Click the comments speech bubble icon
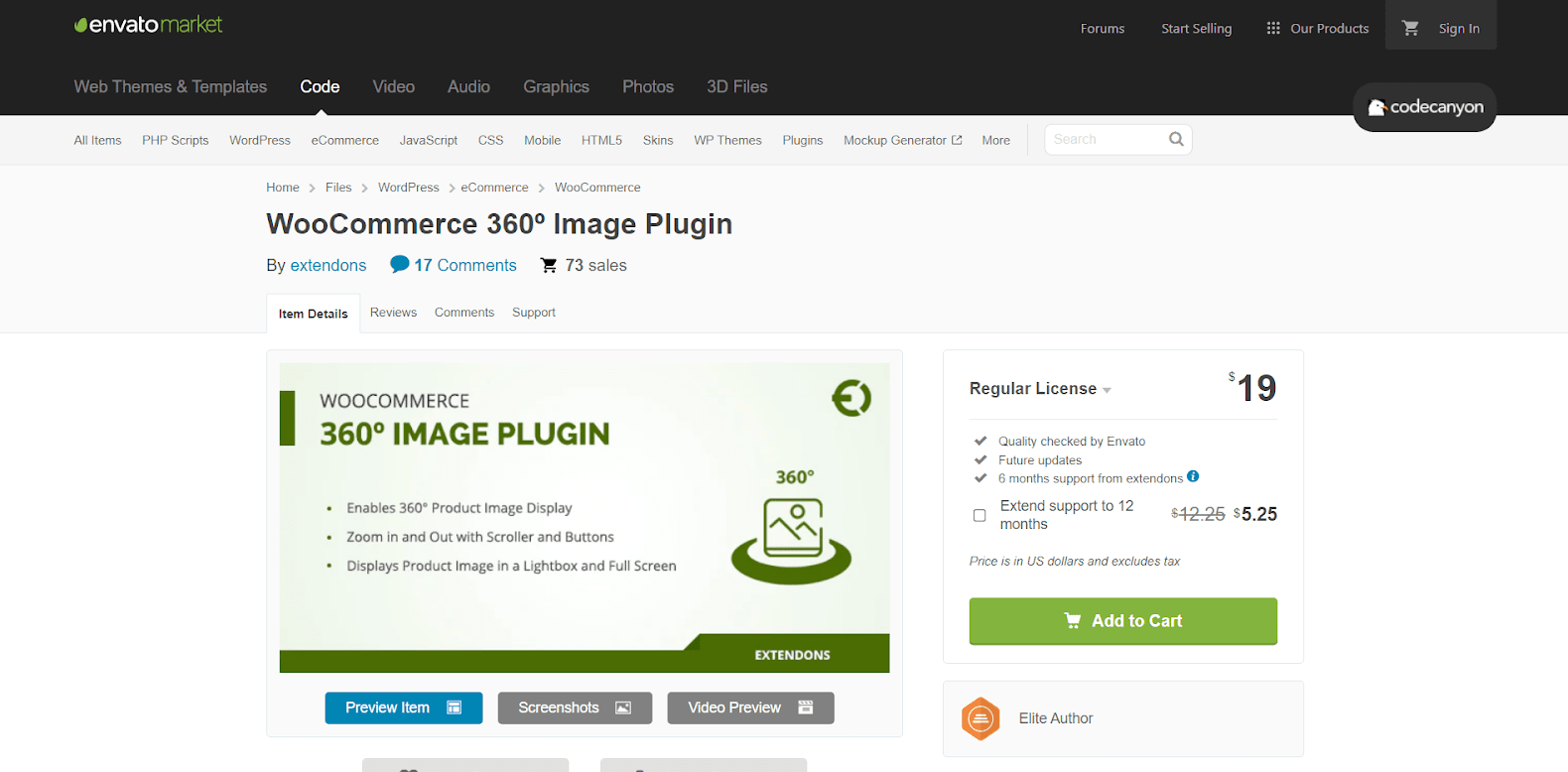This screenshot has height=772, width=1568. [400, 264]
